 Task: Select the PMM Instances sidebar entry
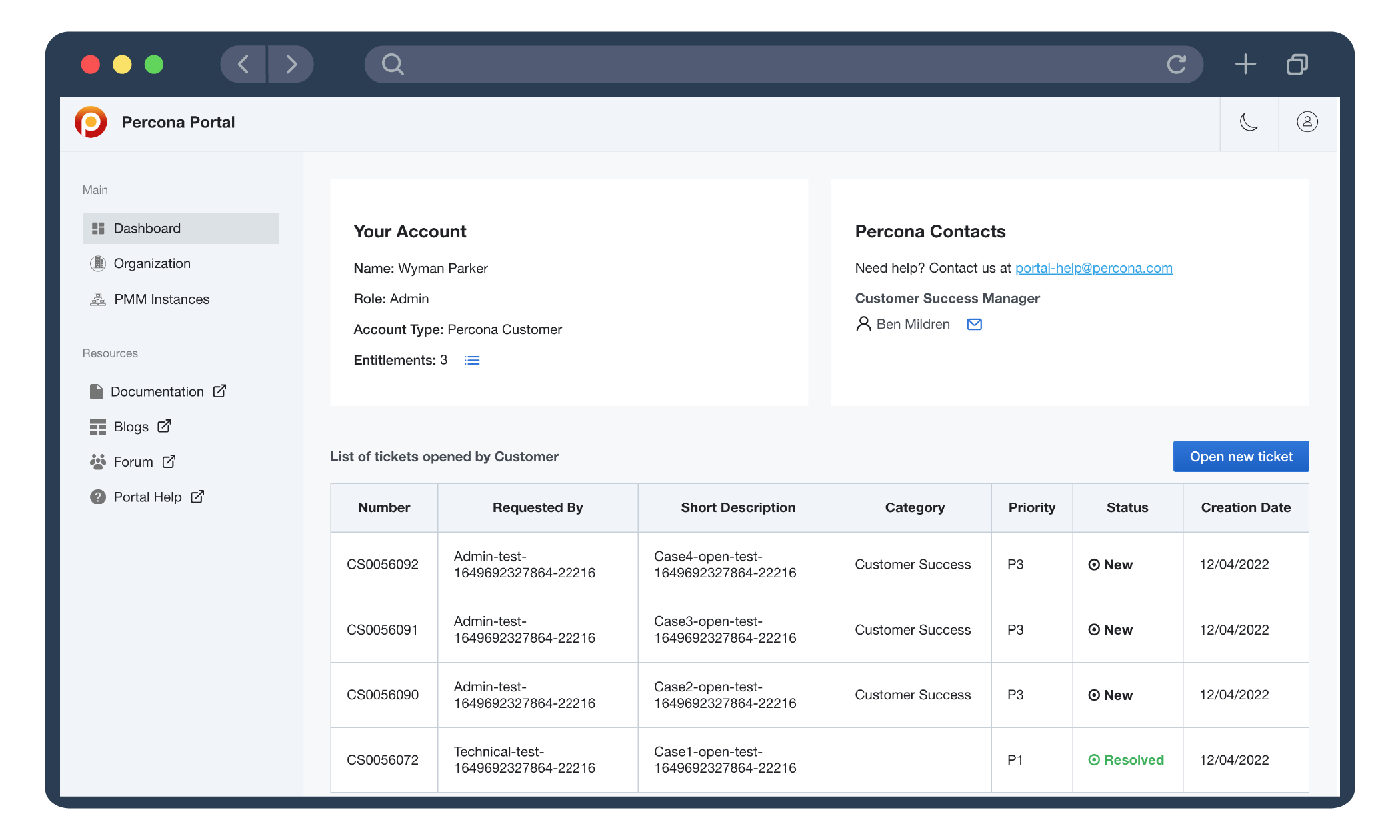pos(161,299)
